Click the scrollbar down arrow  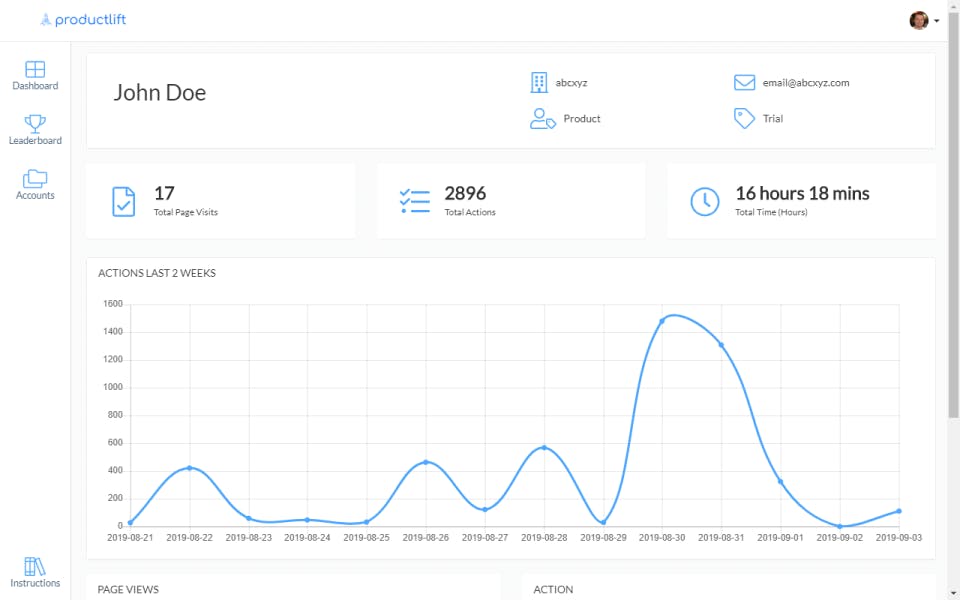[x=954, y=594]
